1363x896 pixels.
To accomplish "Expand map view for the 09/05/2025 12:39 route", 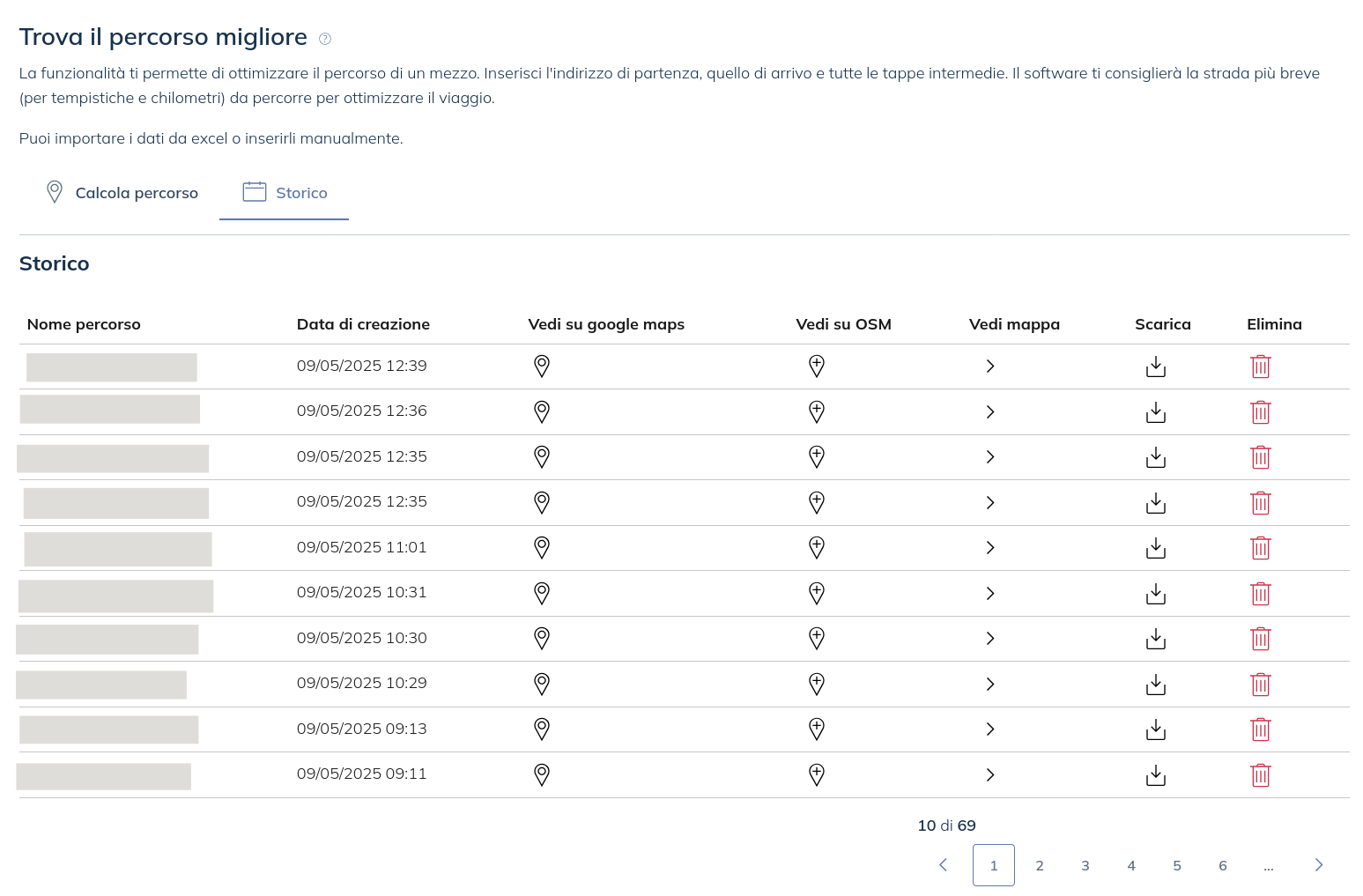I will pyautogui.click(x=990, y=367).
